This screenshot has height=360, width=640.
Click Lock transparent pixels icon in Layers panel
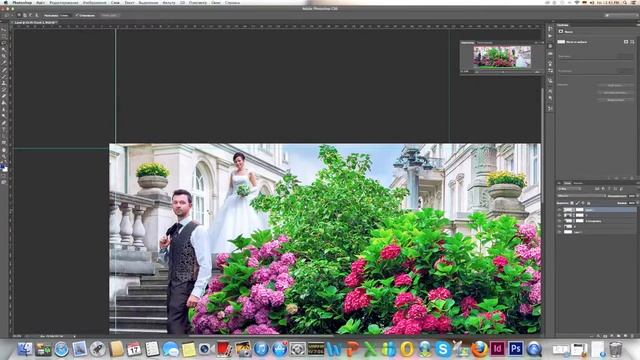572,203
